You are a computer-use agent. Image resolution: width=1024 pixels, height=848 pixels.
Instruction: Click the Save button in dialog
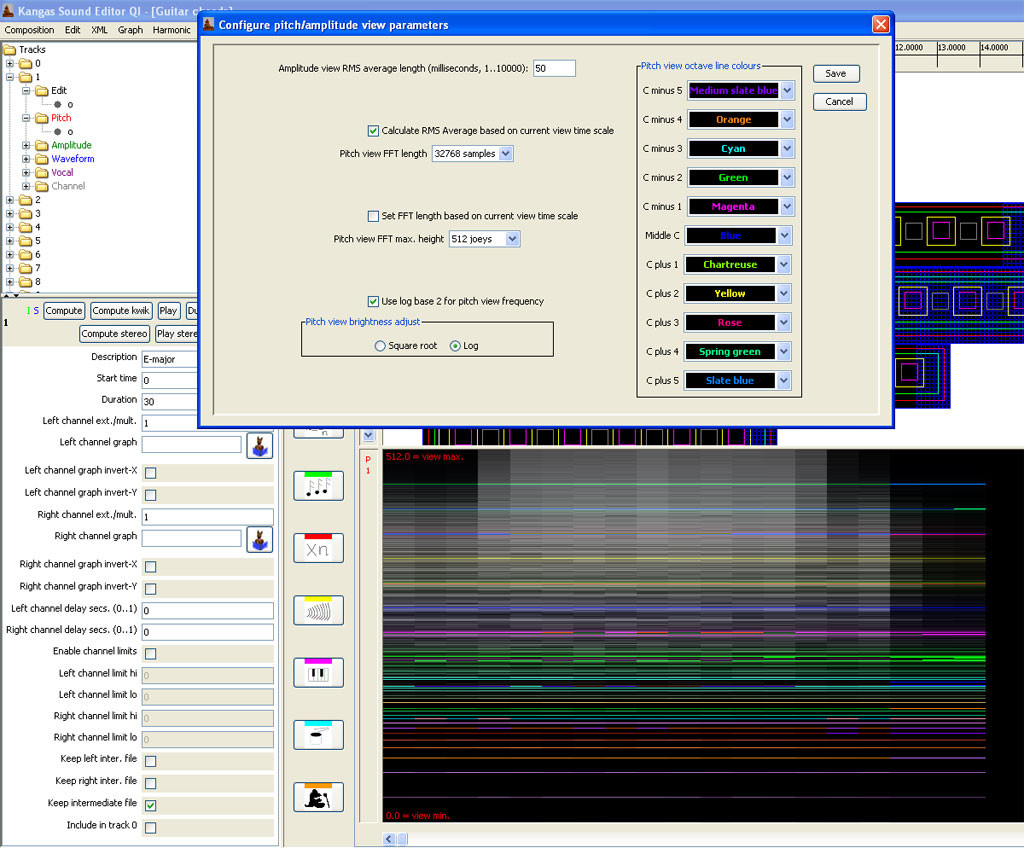click(x=836, y=74)
